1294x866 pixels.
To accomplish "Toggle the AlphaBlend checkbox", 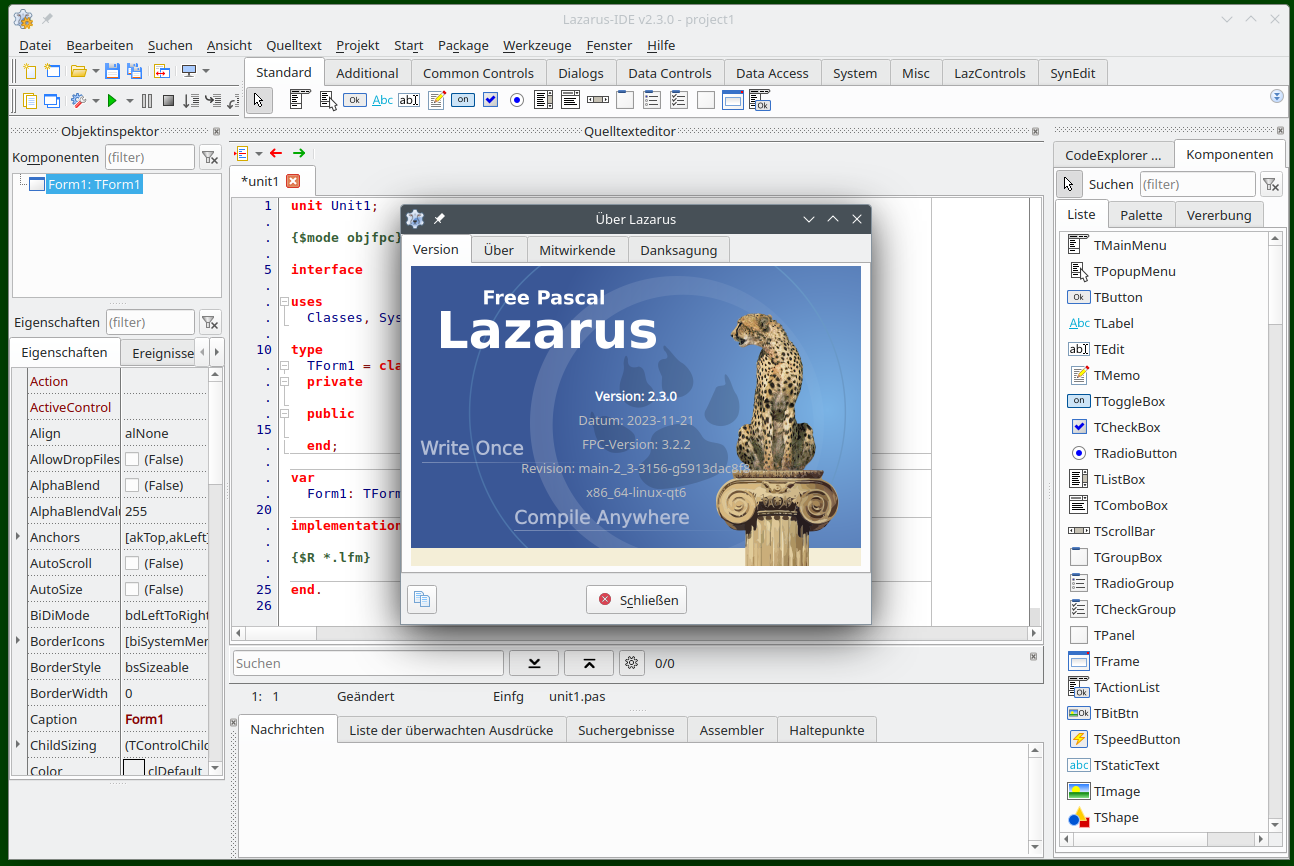I will coord(132,485).
